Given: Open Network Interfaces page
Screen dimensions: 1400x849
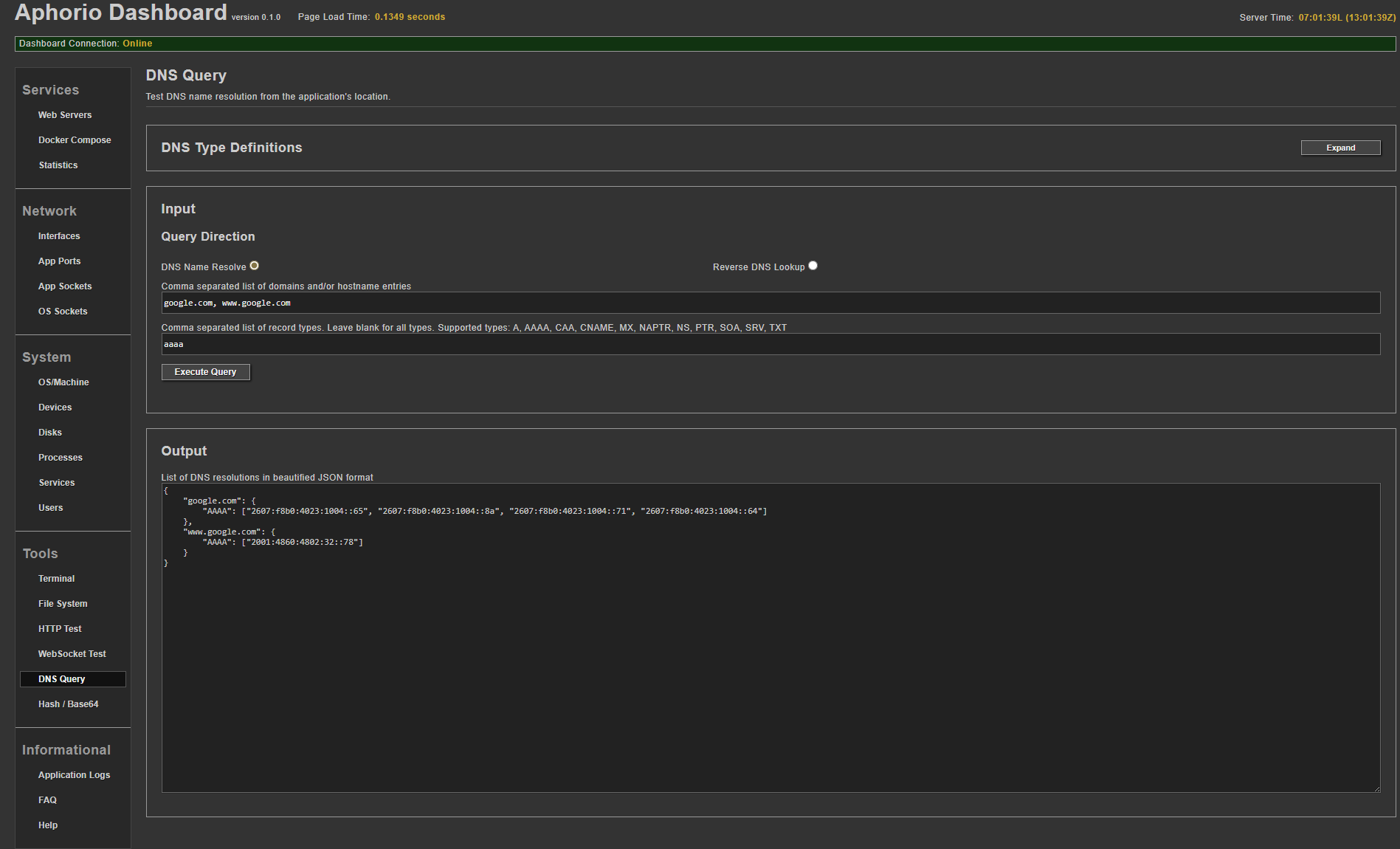Looking at the screenshot, I should pyautogui.click(x=59, y=236).
